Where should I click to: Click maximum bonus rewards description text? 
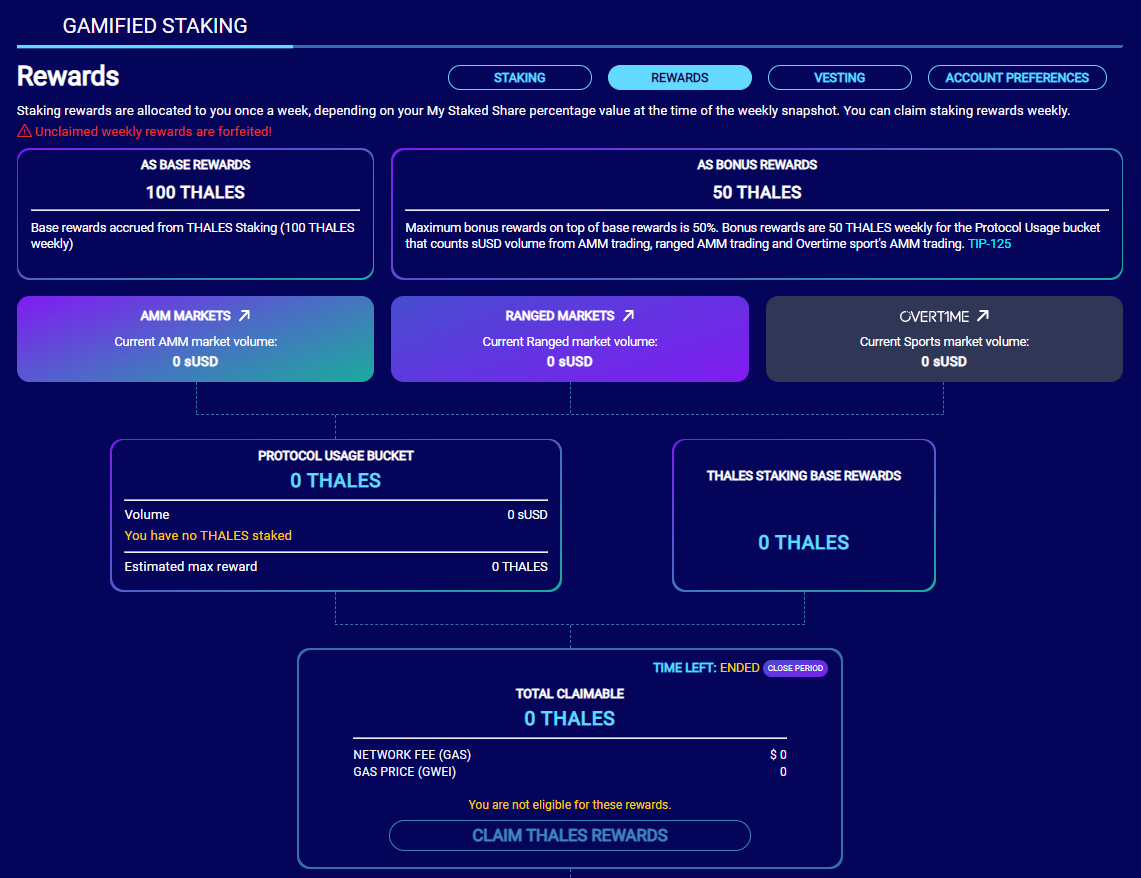(752, 236)
